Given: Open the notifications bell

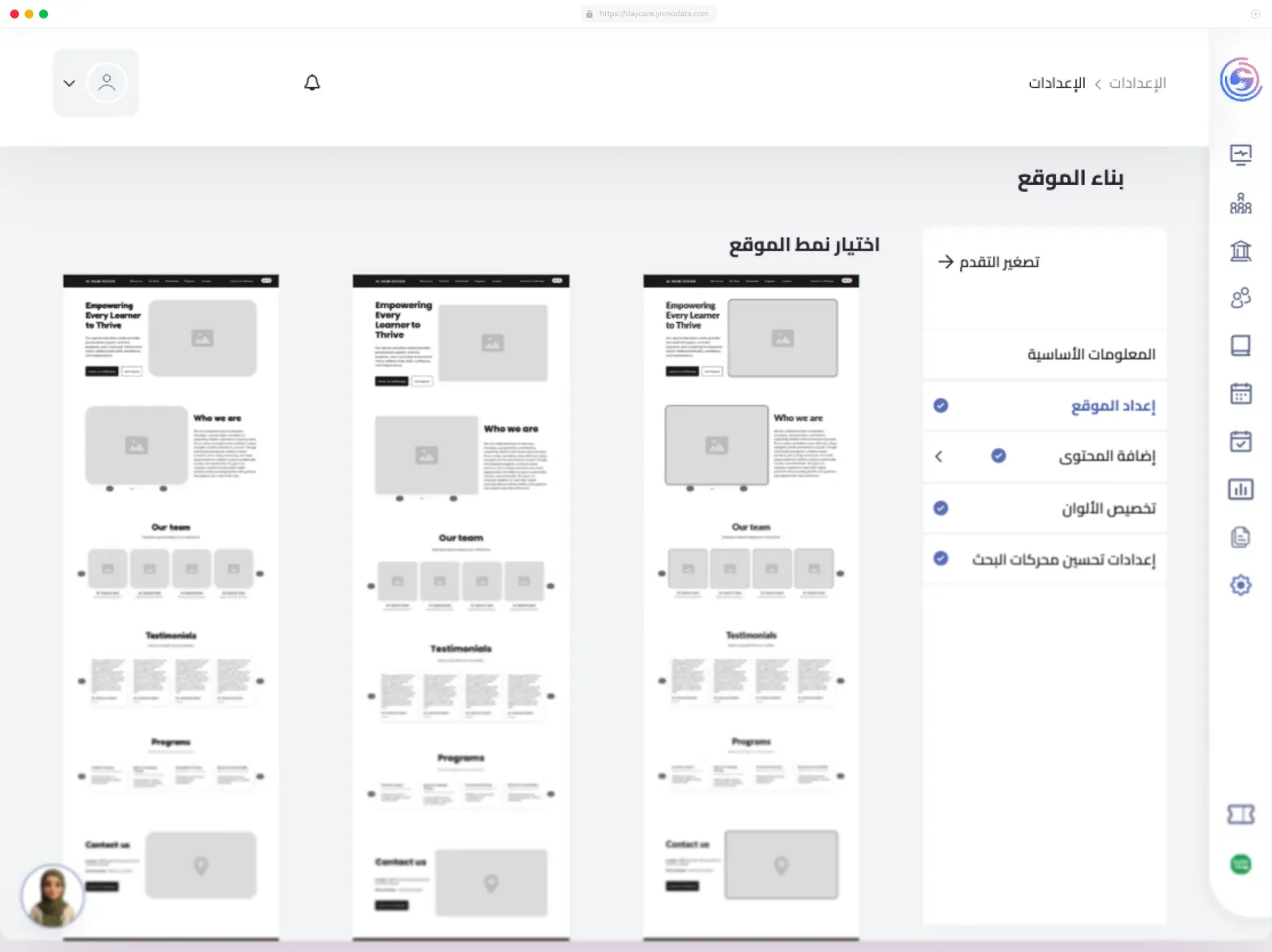Looking at the screenshot, I should coord(312,83).
